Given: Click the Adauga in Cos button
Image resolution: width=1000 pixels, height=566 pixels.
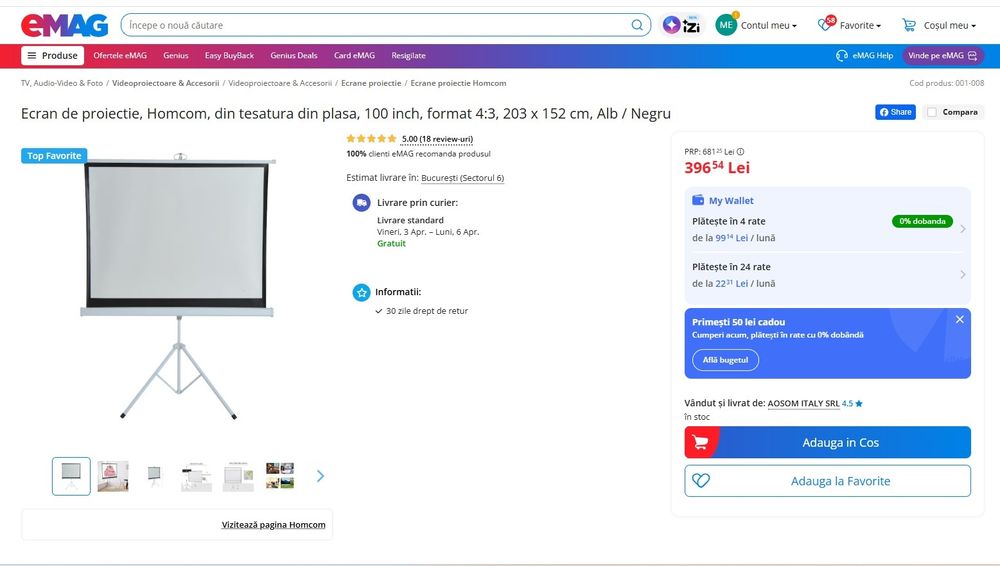Looking at the screenshot, I should [828, 442].
